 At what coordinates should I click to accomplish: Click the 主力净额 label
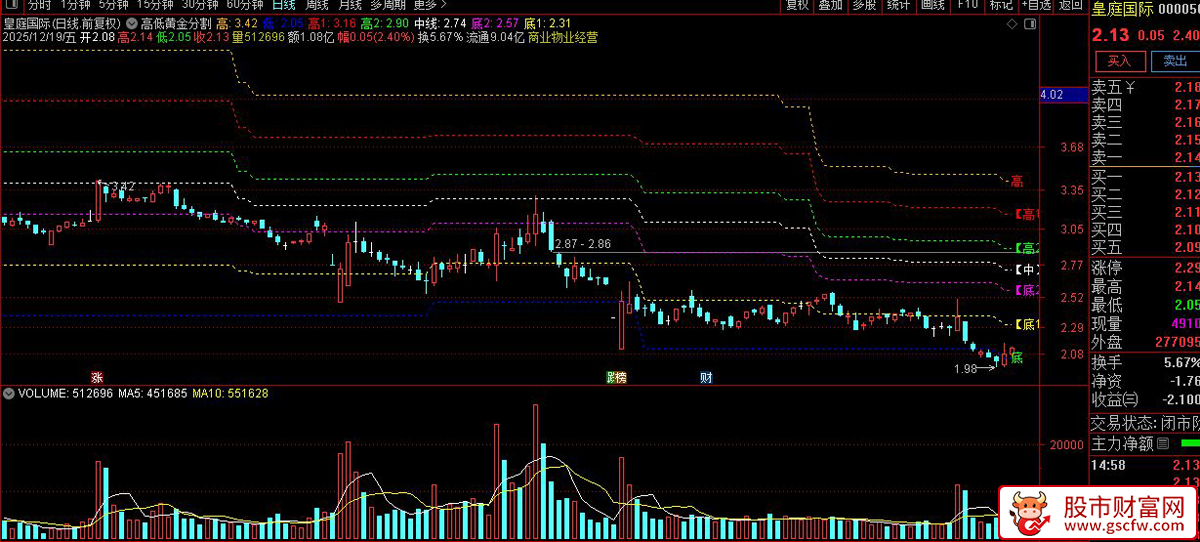coord(1122,443)
